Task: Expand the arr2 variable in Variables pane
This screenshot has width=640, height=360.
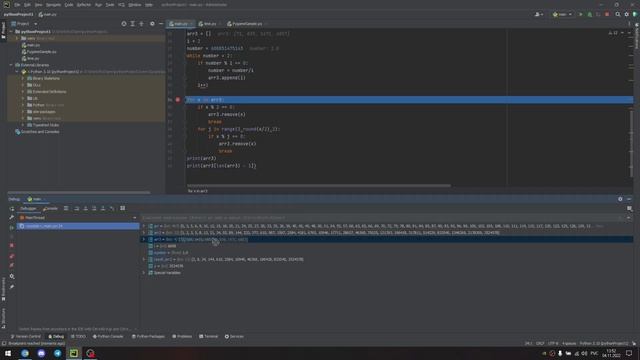Action: (144, 233)
